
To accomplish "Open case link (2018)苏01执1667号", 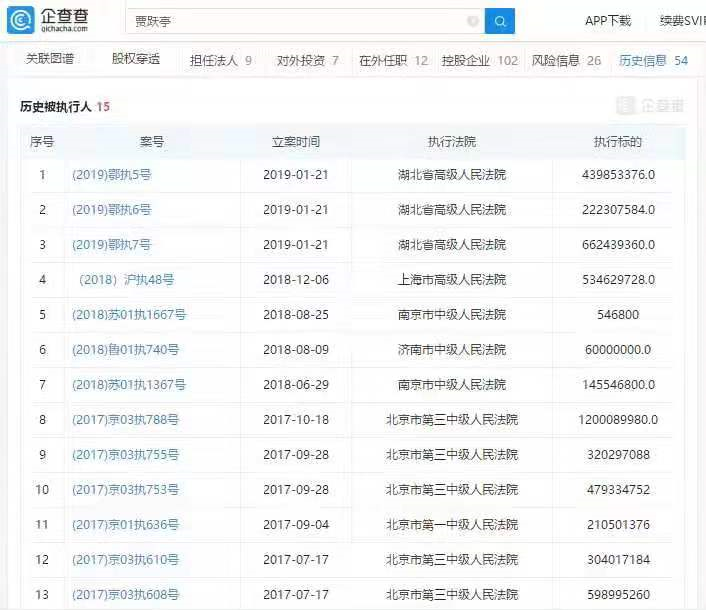I will point(129,315).
